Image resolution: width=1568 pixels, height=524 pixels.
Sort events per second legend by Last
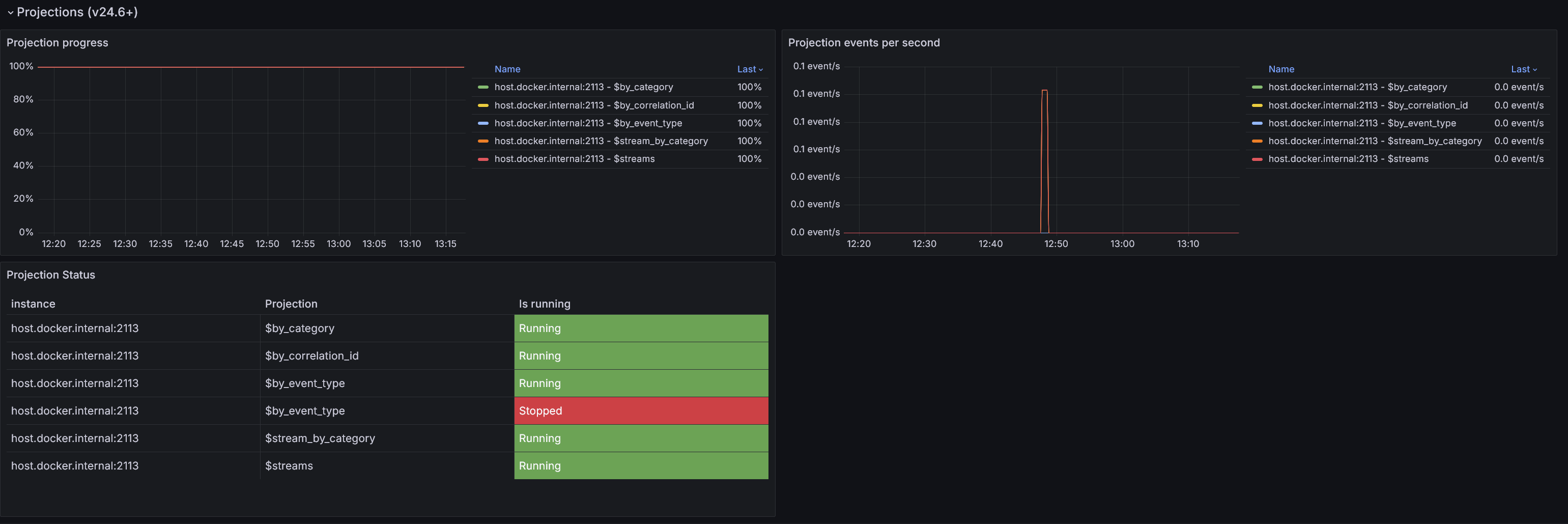pos(1523,69)
